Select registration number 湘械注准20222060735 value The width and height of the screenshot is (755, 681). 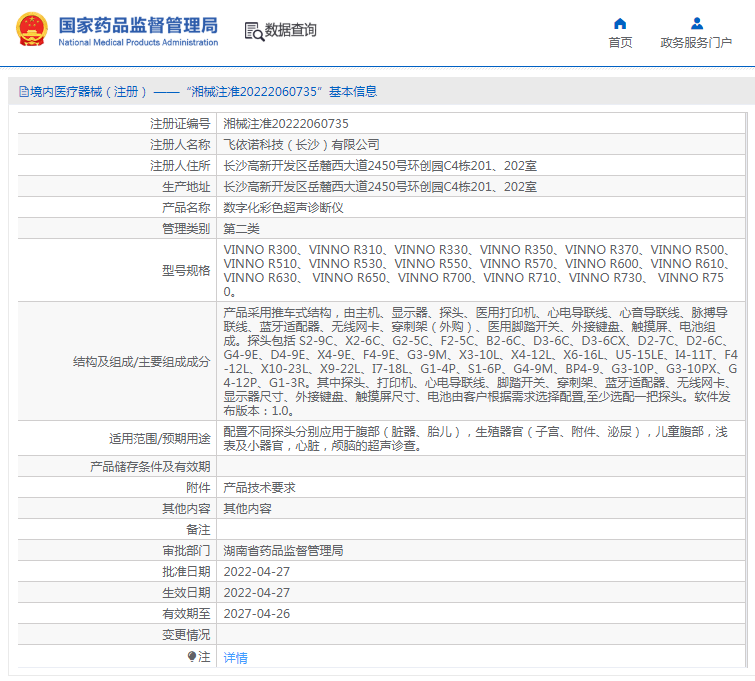pos(286,124)
